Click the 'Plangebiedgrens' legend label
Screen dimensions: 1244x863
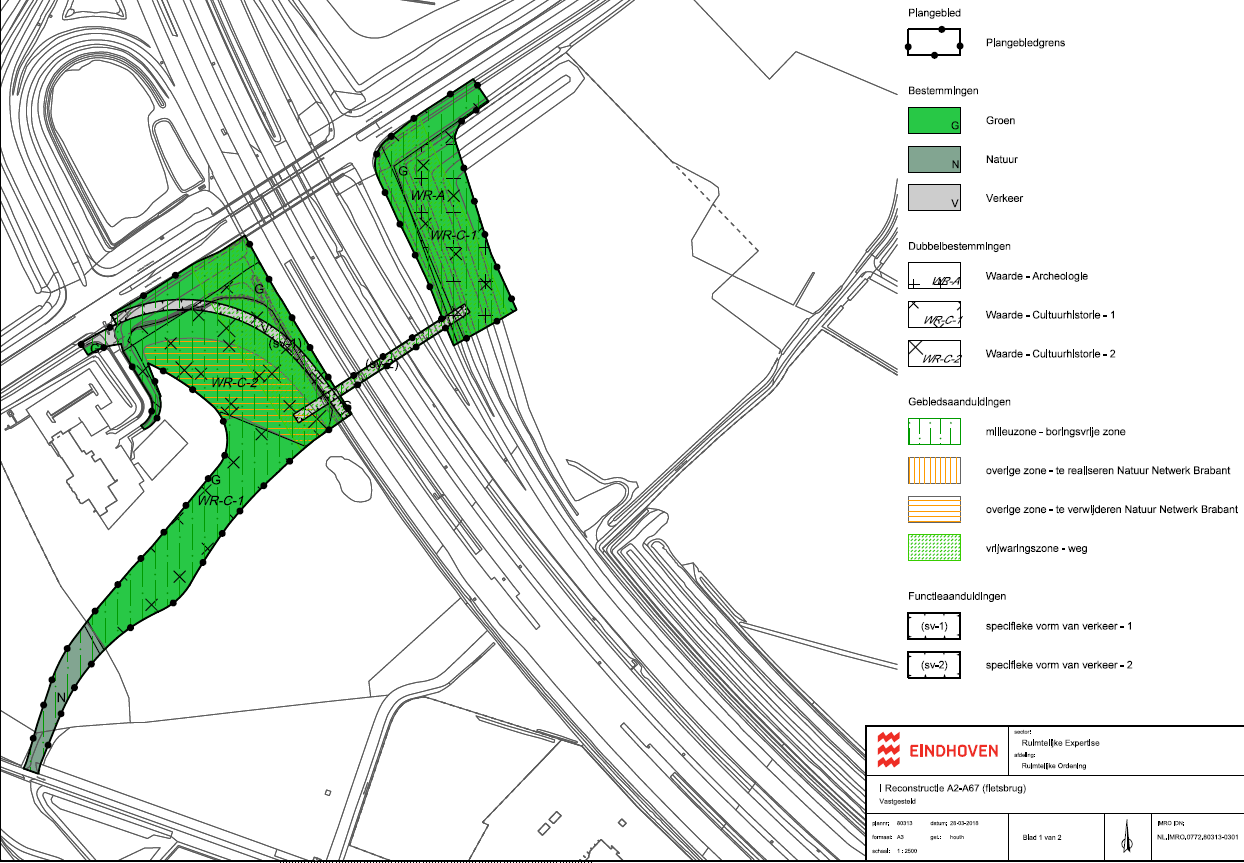point(1024,44)
